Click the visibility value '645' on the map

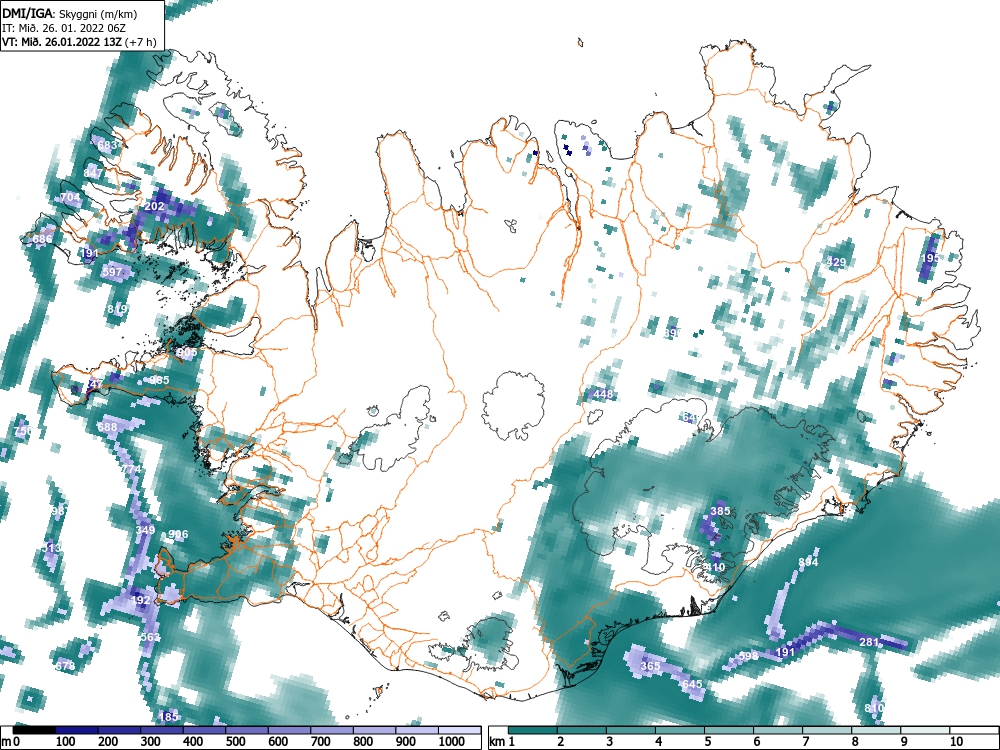click(692, 684)
